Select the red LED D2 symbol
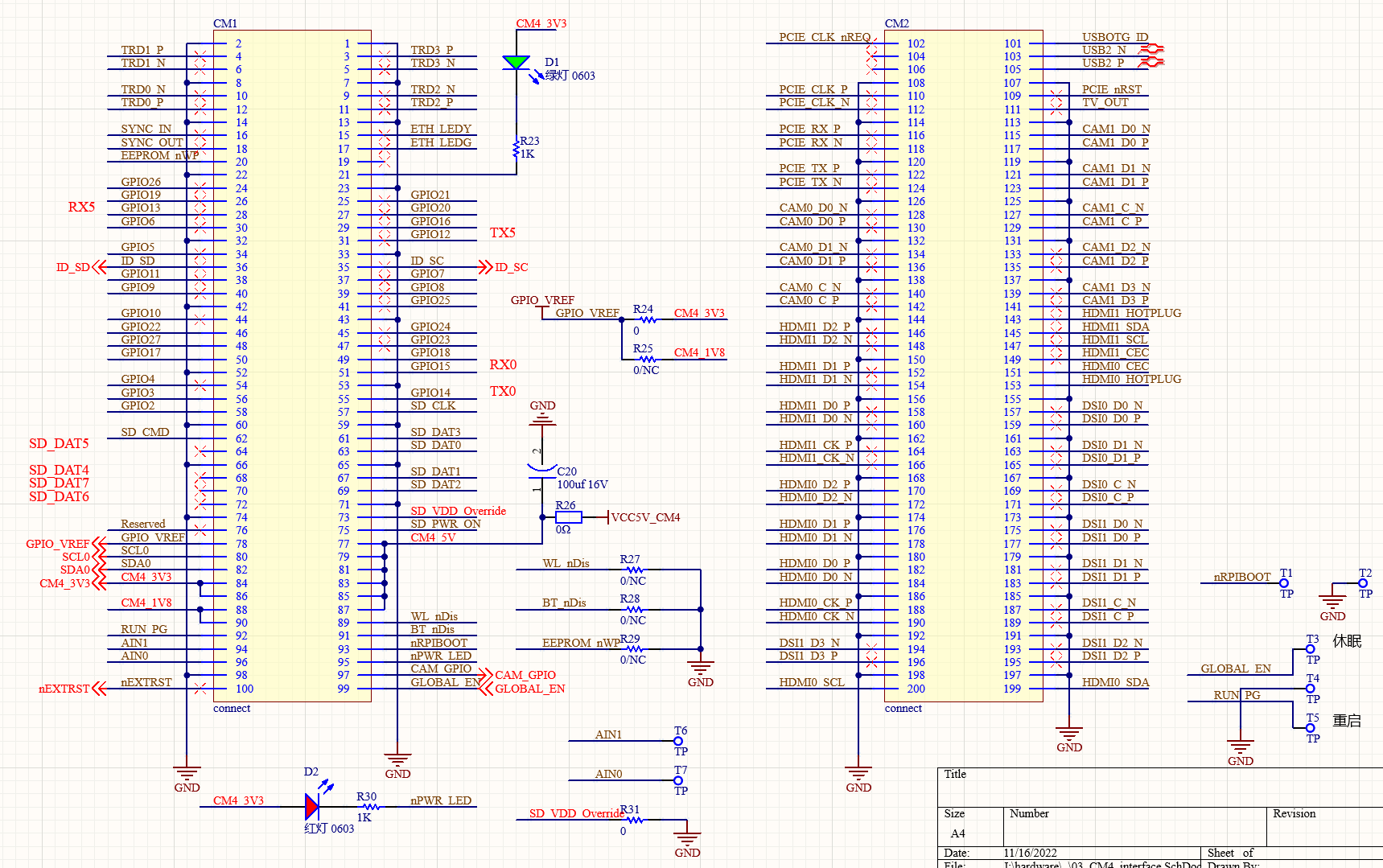Screen dimensions: 1383x868 [x=312, y=806]
